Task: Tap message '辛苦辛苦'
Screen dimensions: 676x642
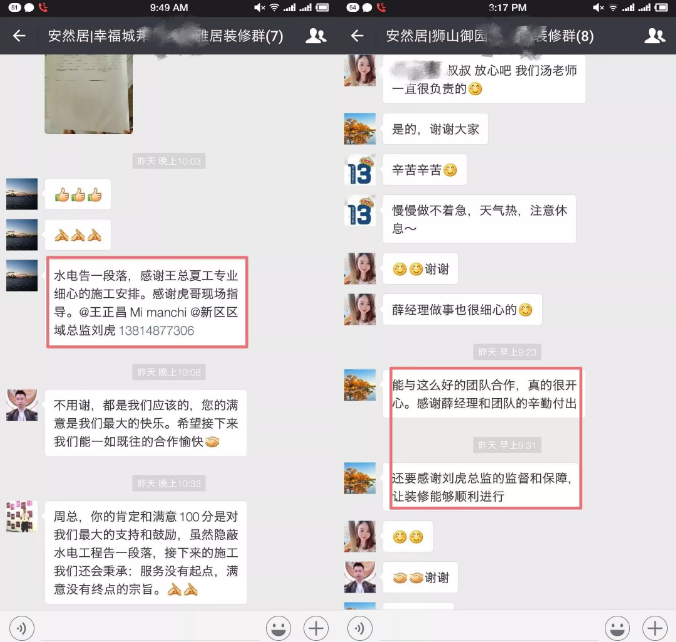Action: tap(425, 170)
